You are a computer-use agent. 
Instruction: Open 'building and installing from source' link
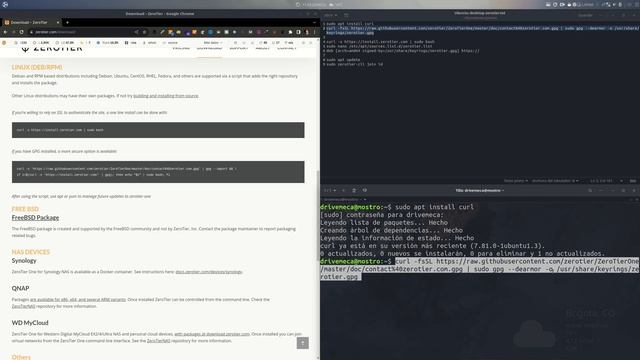click(166, 96)
